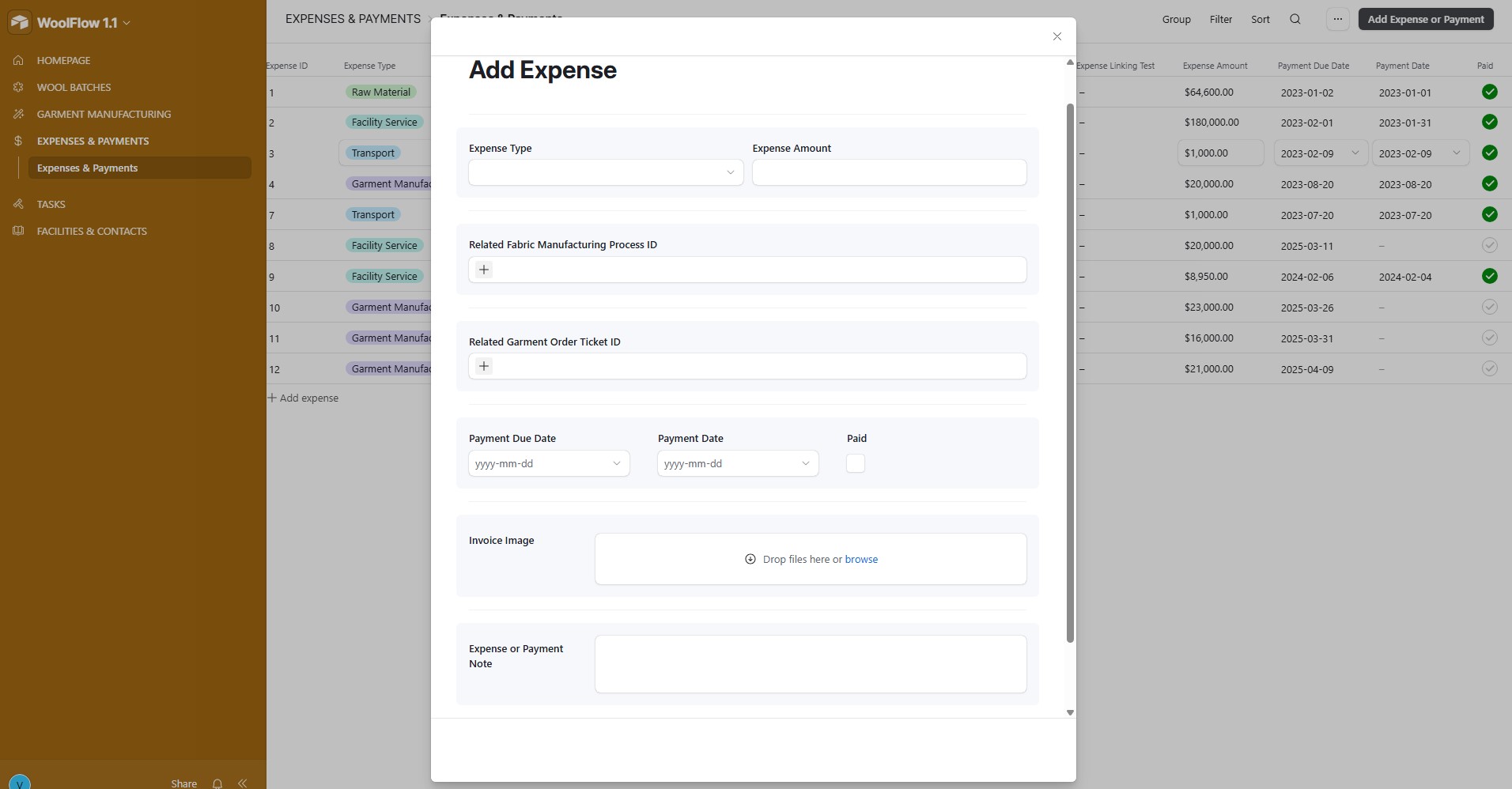Click the form's vertical scrollbar
The image size is (1512, 789).
(x=1070, y=372)
